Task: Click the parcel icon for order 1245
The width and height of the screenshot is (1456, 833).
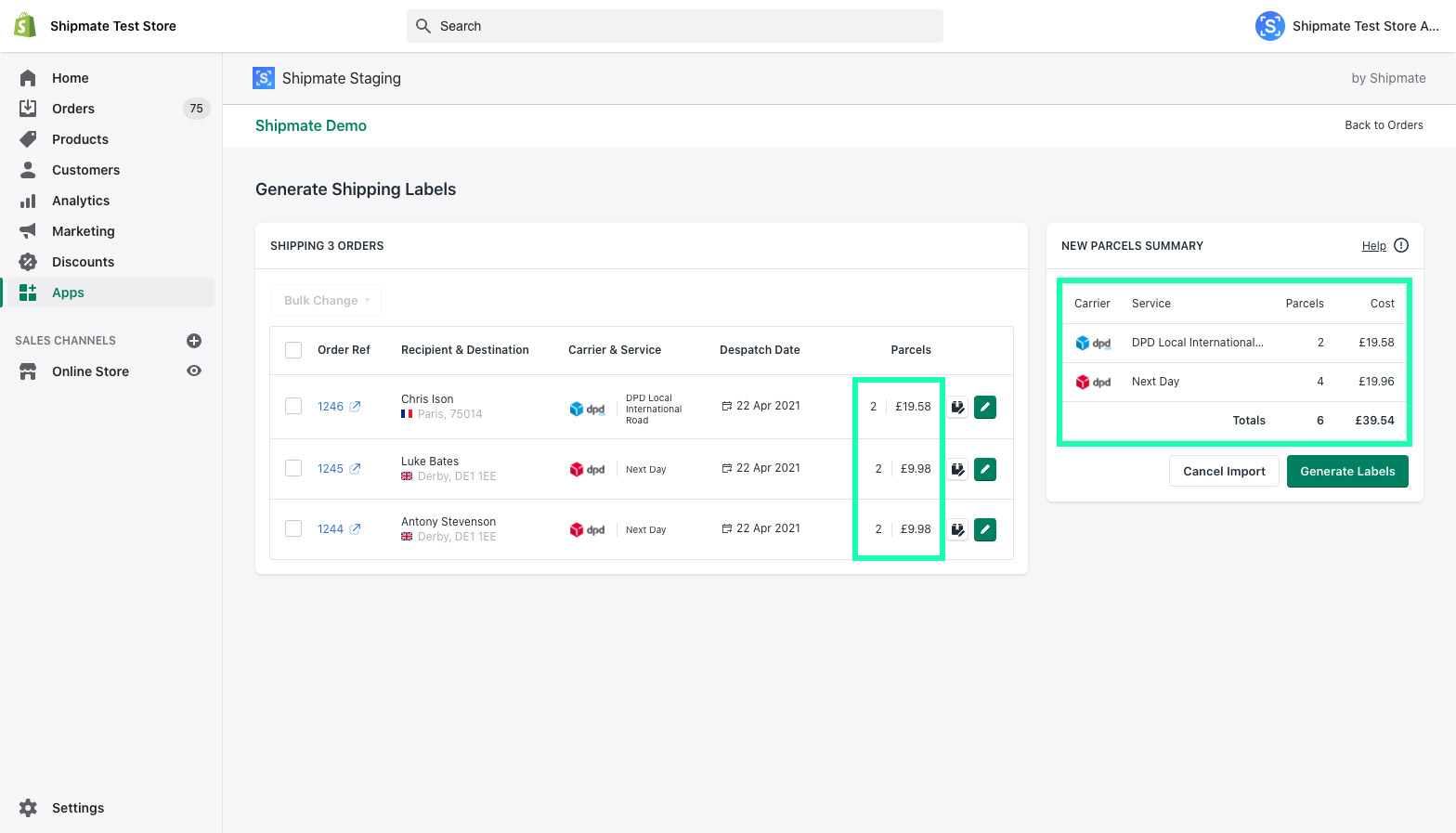Action: click(957, 470)
